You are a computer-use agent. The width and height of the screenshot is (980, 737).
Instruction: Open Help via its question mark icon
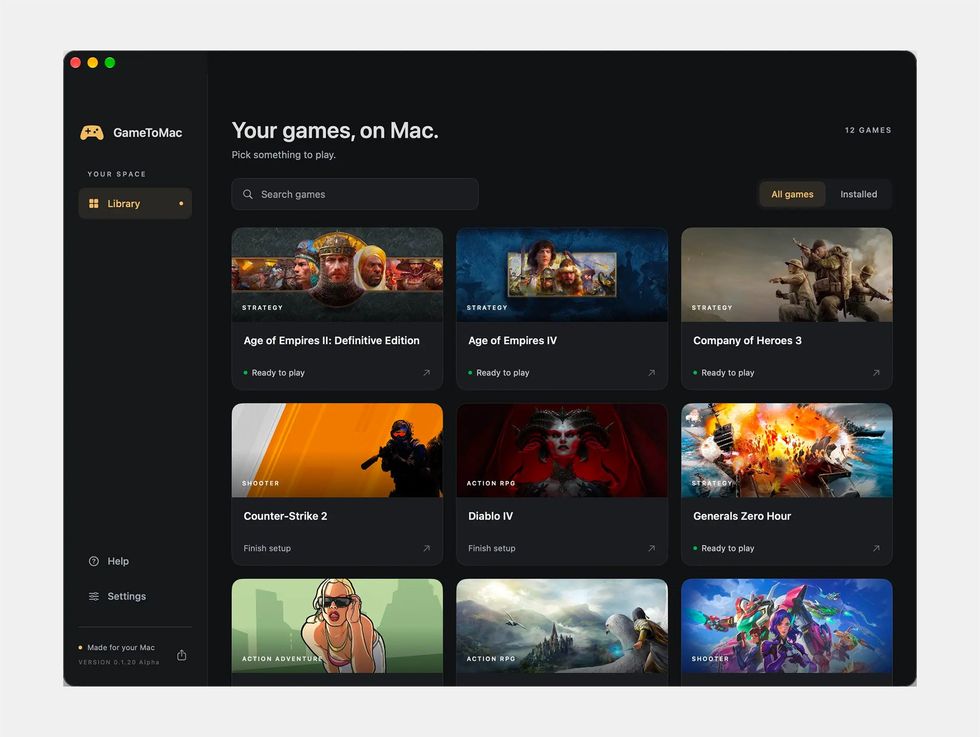click(94, 561)
